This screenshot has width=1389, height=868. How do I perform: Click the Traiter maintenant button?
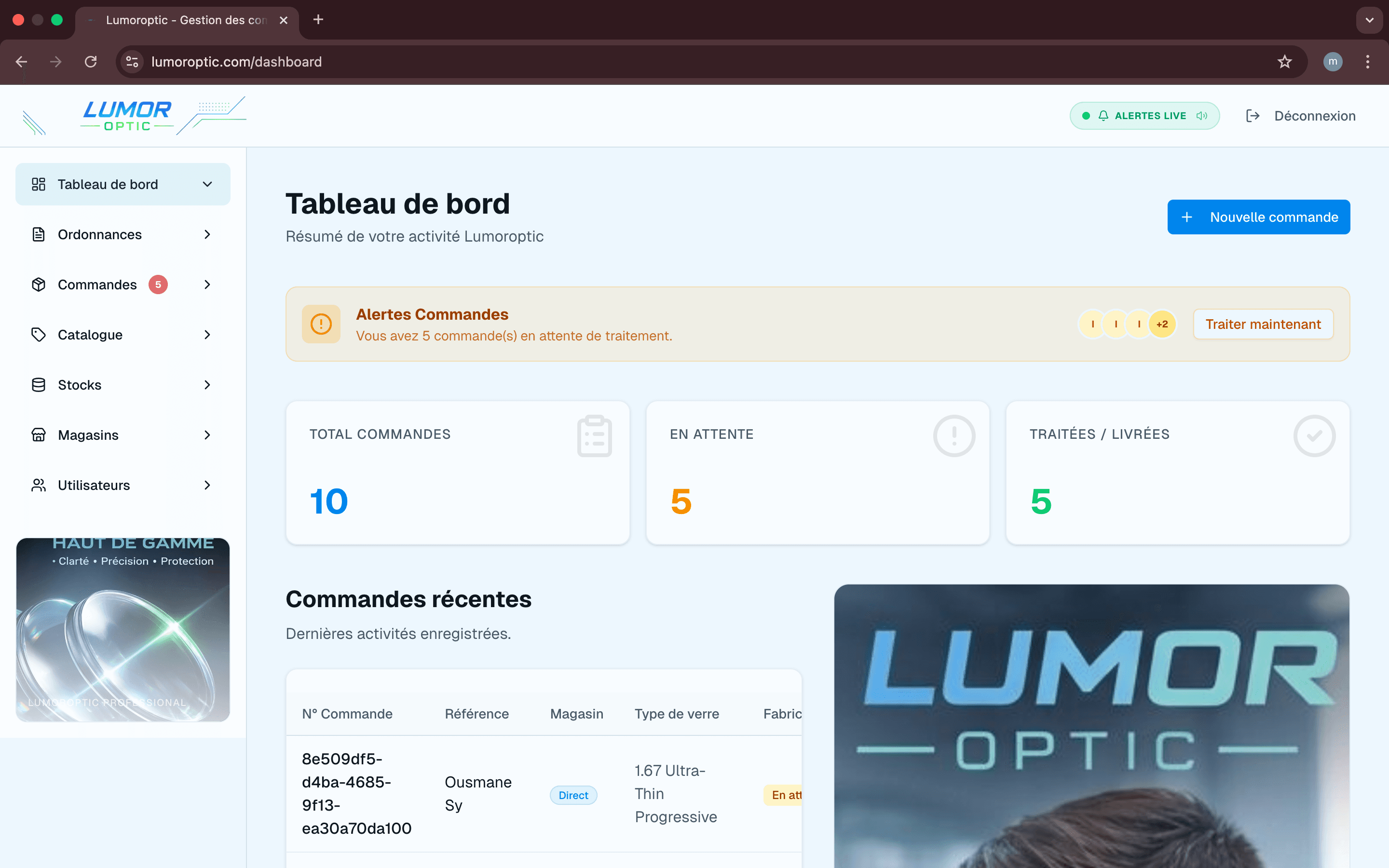[x=1263, y=325]
